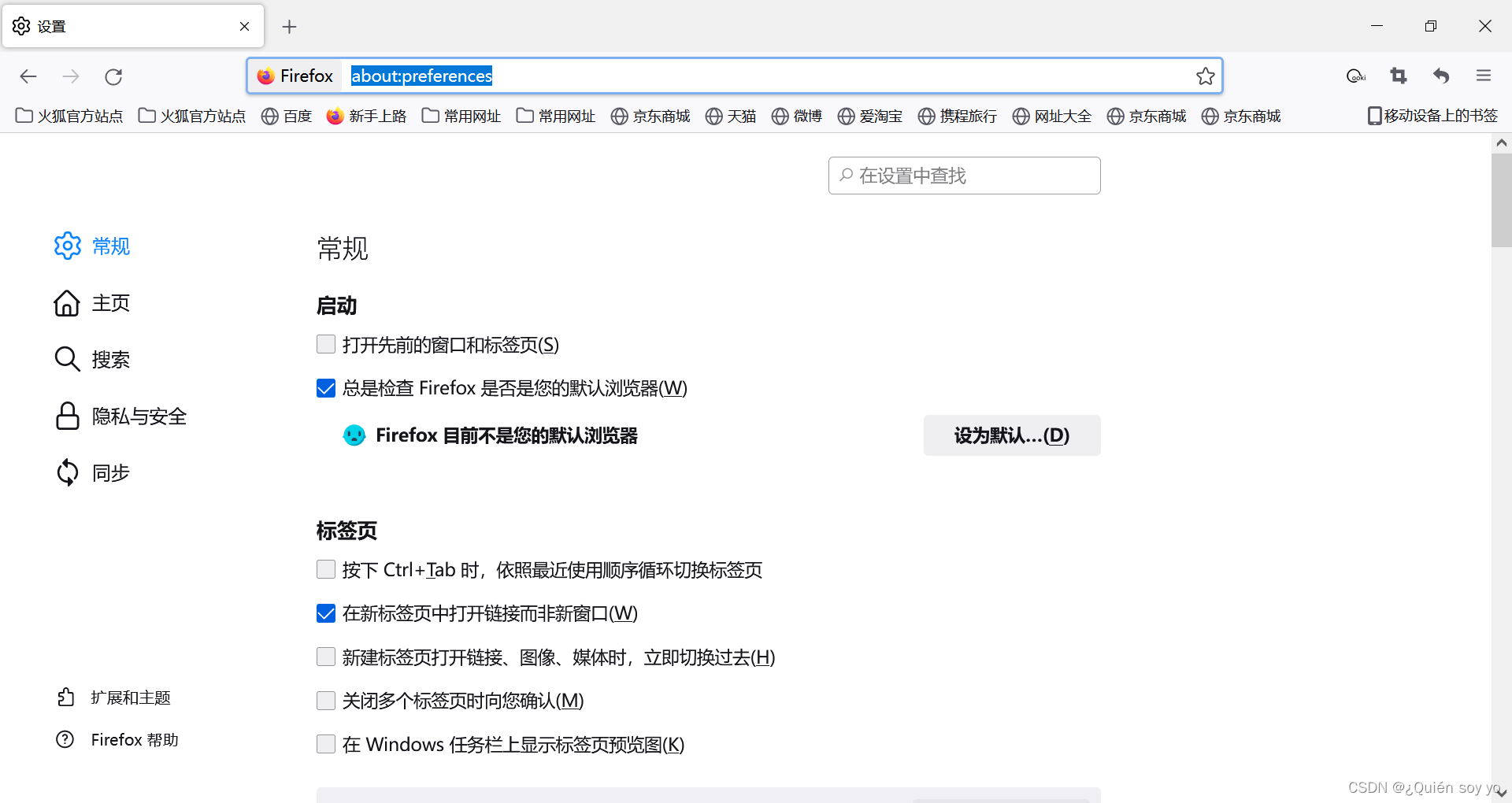
Task: Open first 火狐官方站点 bookmark folder
Action: click(x=69, y=117)
